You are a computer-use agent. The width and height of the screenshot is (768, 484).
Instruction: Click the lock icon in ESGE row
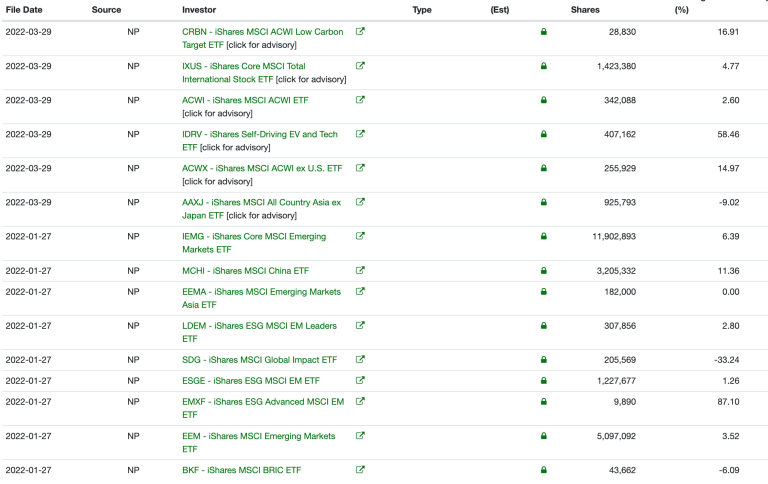(544, 381)
